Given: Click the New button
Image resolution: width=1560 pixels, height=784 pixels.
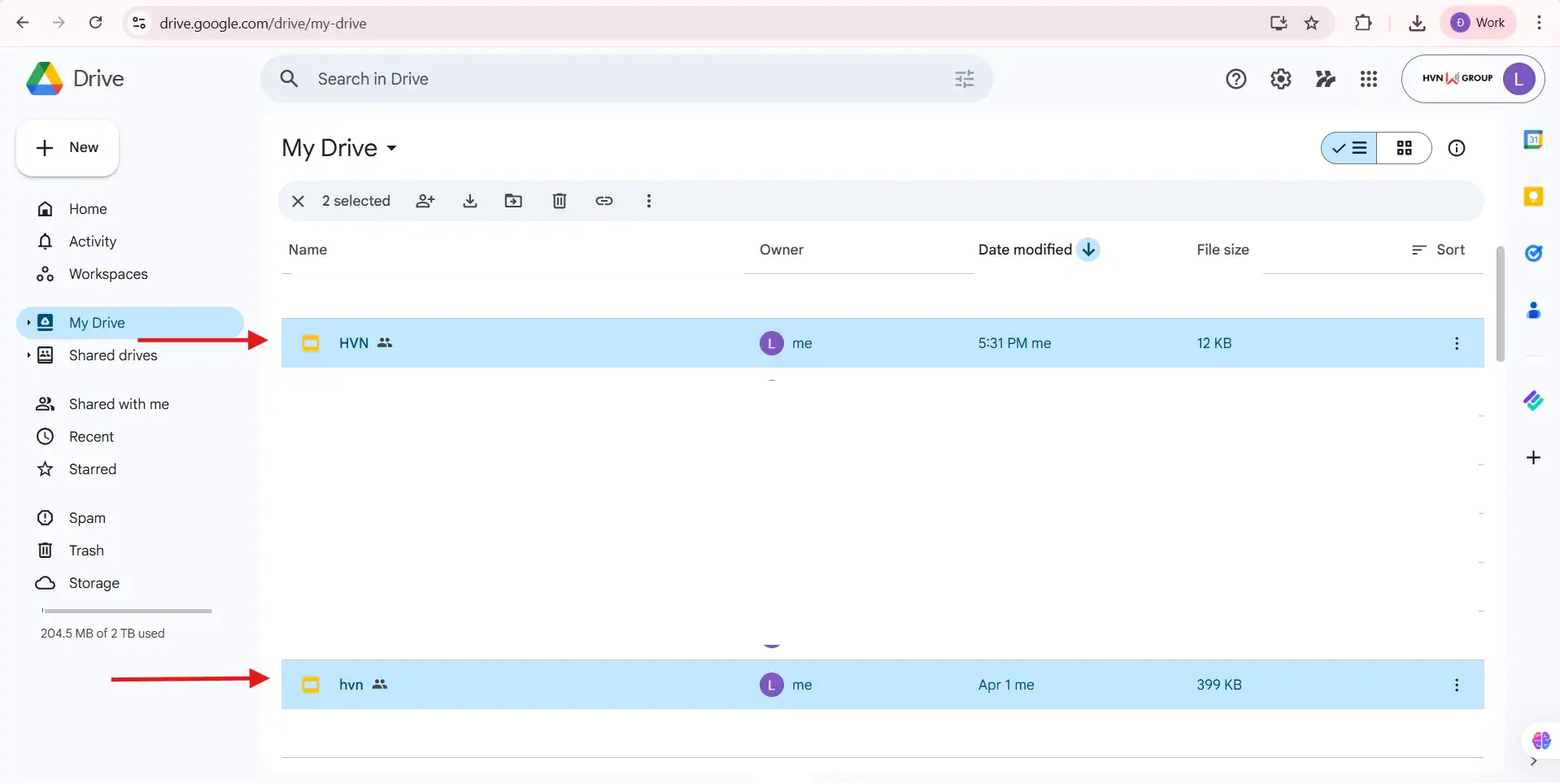Looking at the screenshot, I should click(67, 148).
